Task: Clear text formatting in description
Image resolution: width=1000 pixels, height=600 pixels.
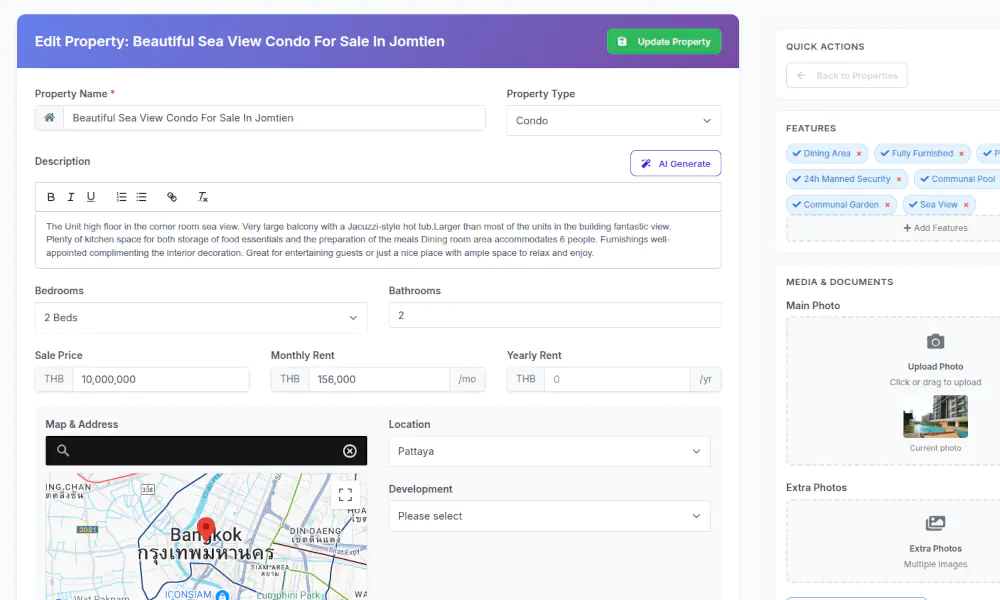Action: tap(203, 197)
